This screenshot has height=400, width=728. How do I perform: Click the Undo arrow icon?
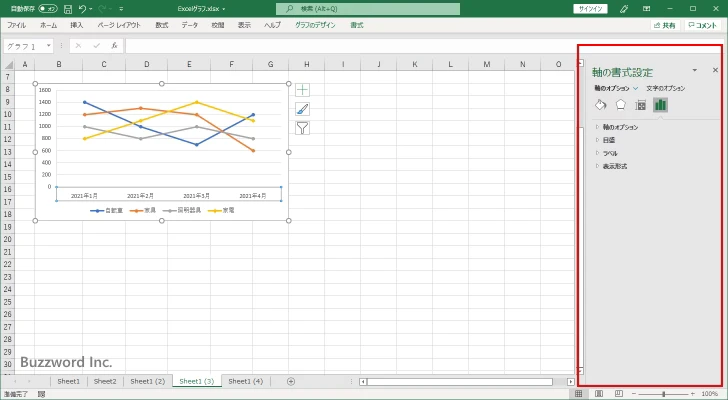point(82,9)
